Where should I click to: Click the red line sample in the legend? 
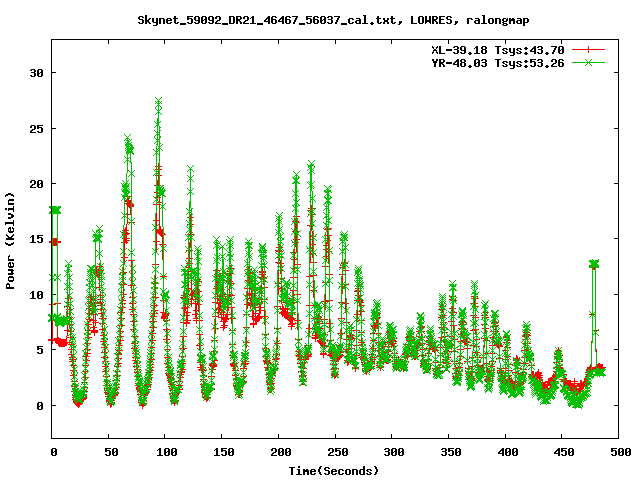click(588, 50)
